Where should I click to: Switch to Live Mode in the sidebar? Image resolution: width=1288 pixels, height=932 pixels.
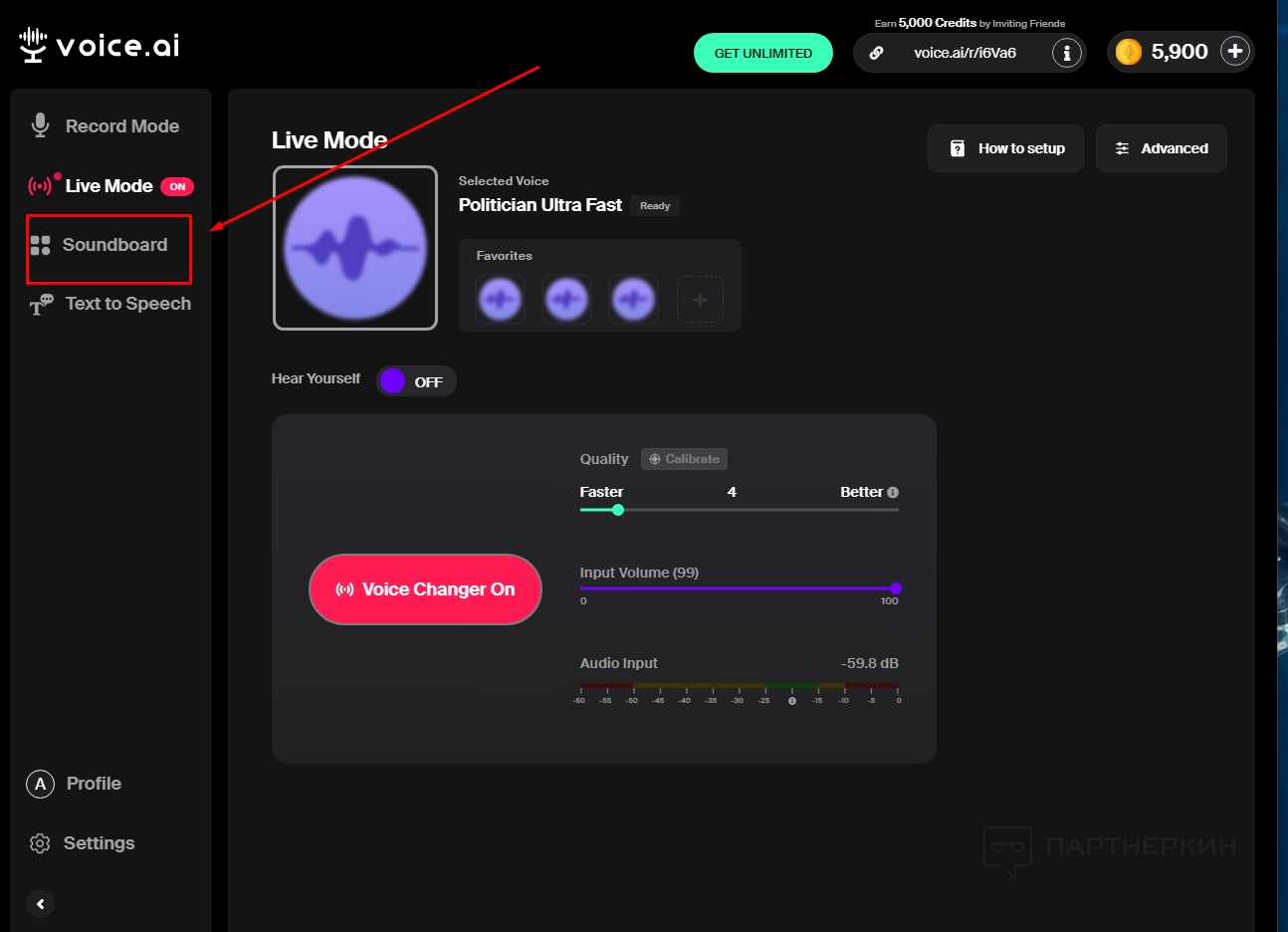[x=110, y=186]
